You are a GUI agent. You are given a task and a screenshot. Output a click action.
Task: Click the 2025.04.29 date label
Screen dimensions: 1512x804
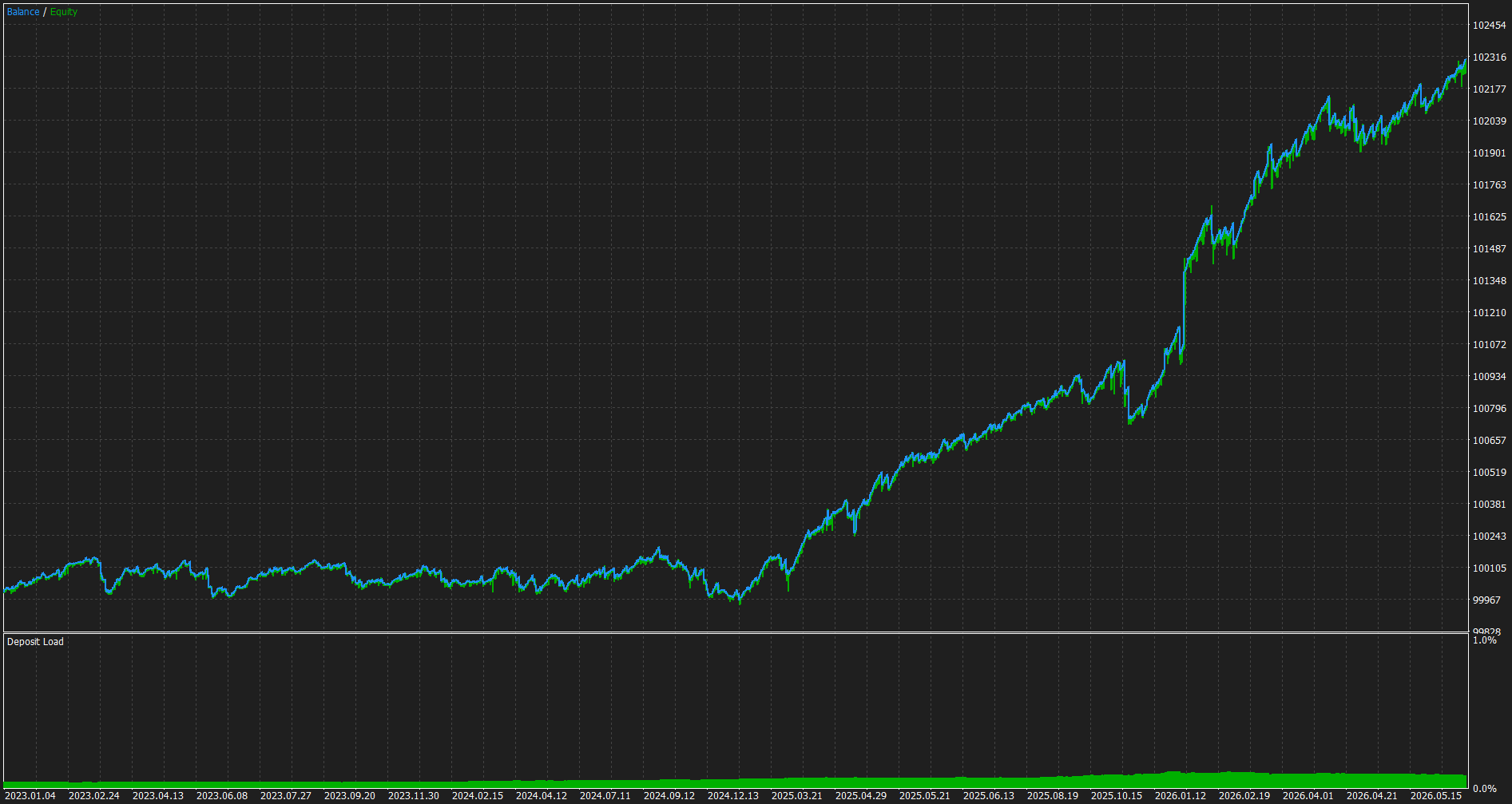(861, 796)
